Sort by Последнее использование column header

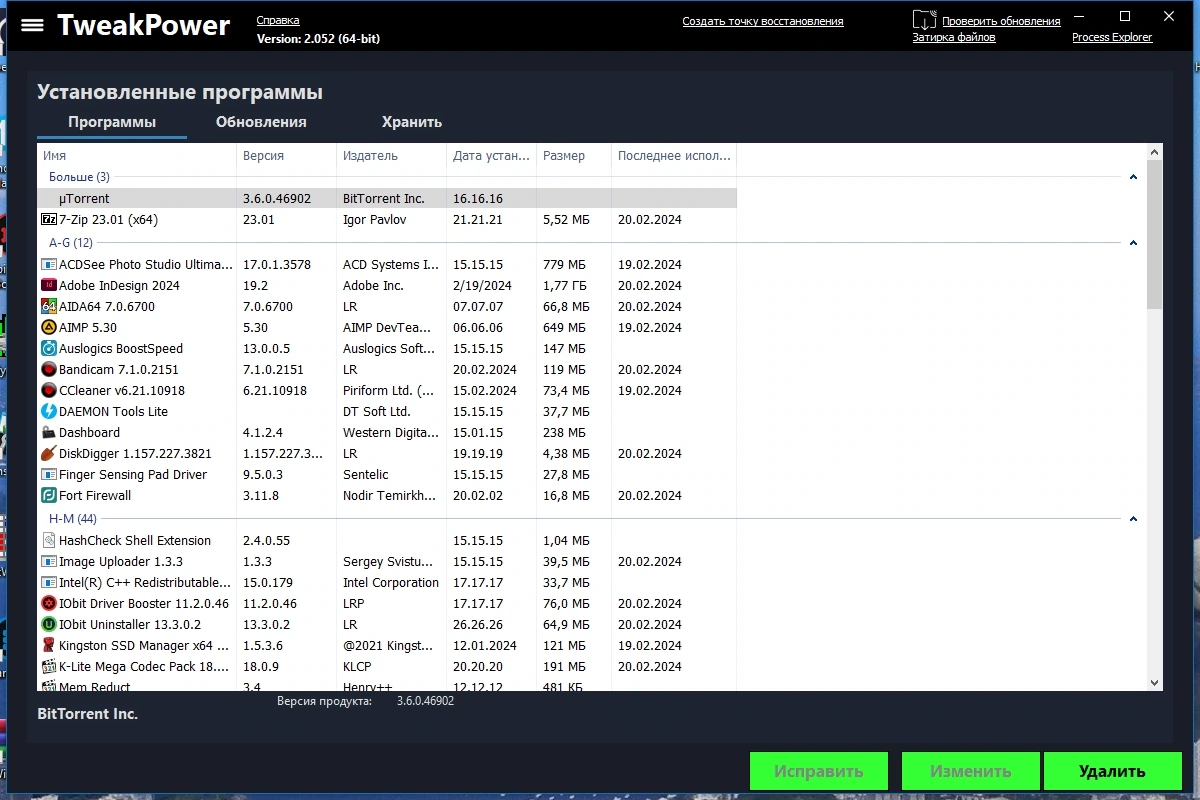[x=674, y=156]
